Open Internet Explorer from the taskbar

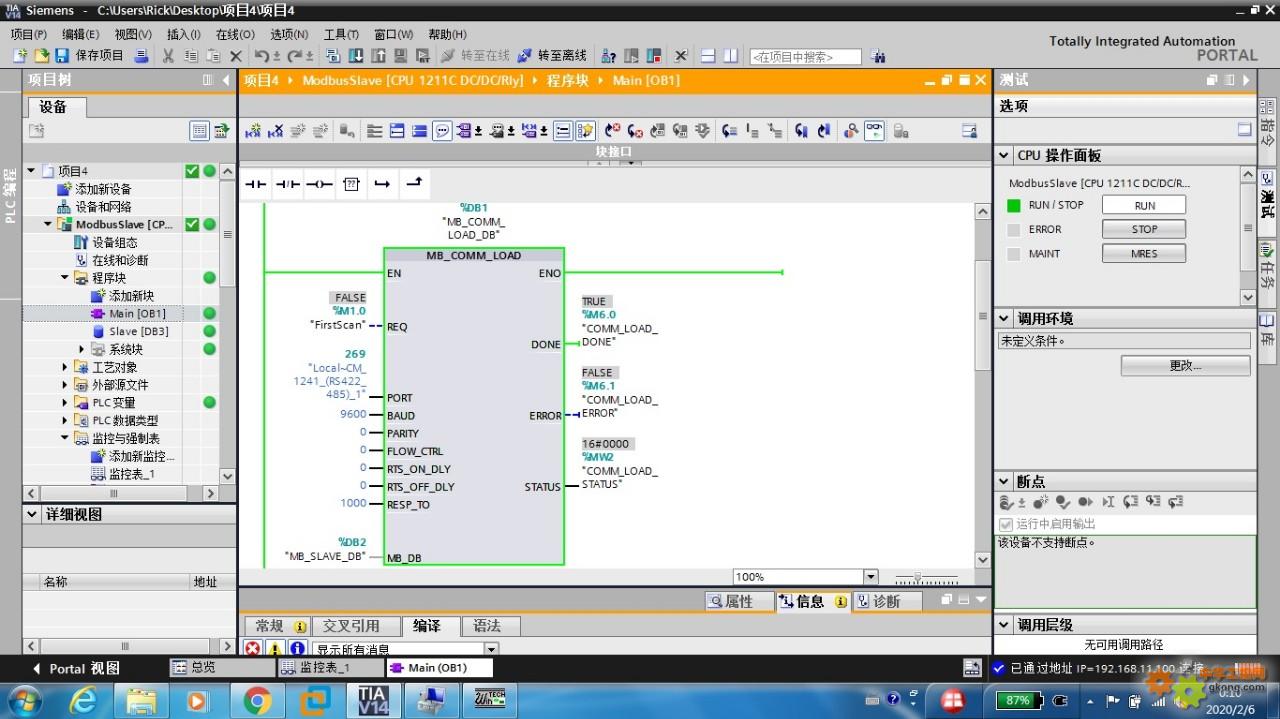click(83, 701)
